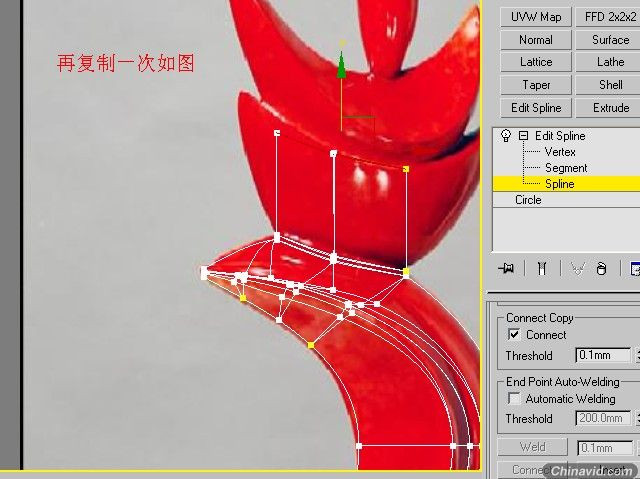The width and height of the screenshot is (640, 479).
Task: Collapse the Edit Spline tree node
Action: (523, 136)
